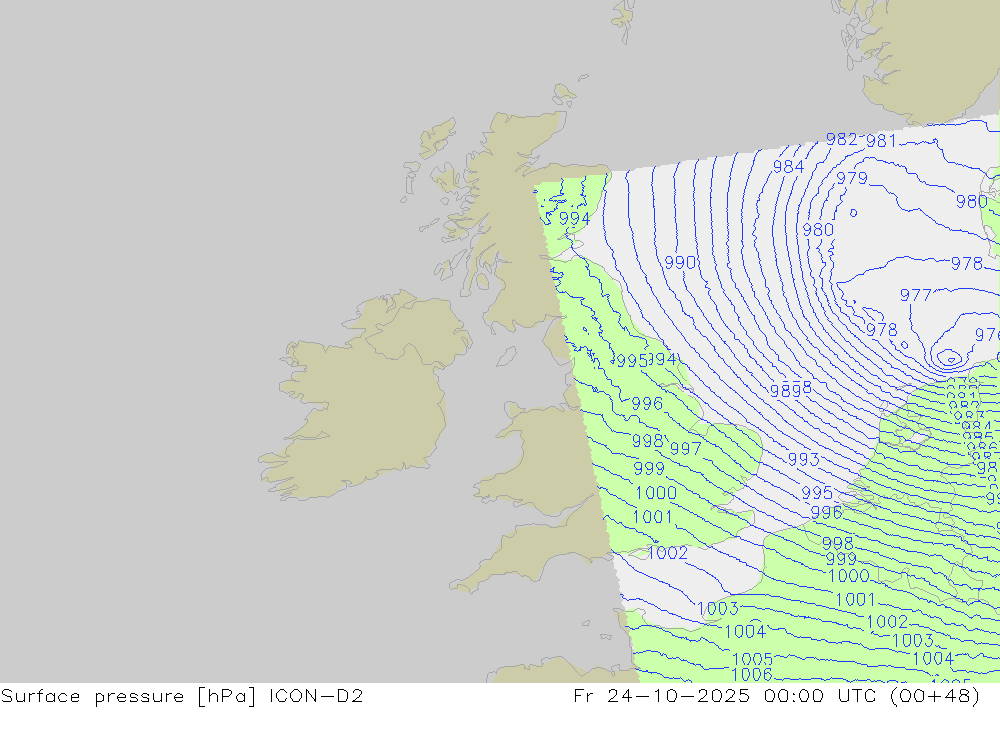Select the 981 isobar label

pyautogui.click(x=881, y=140)
